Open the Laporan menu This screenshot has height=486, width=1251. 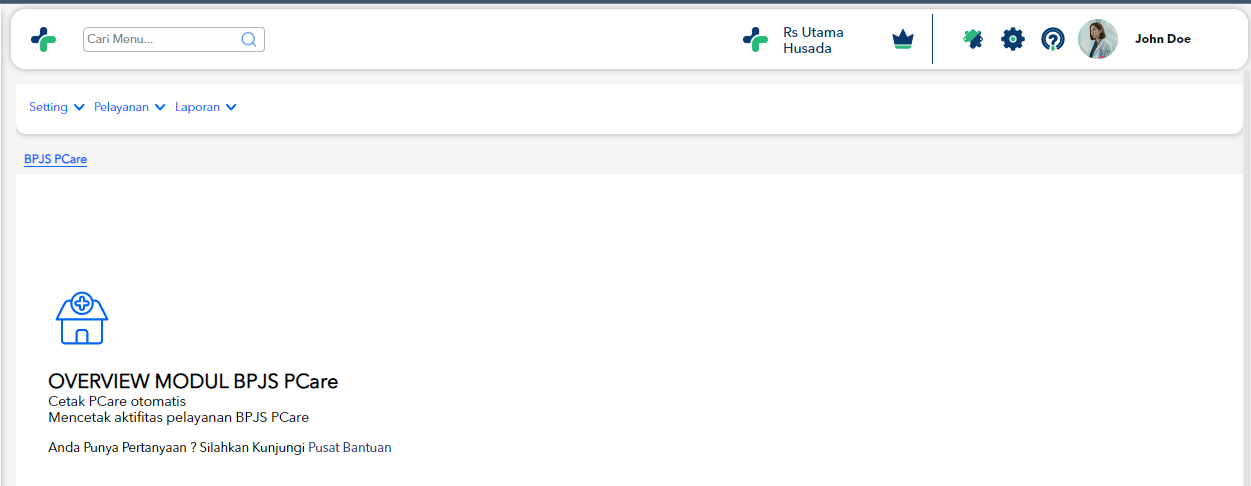[x=198, y=107]
